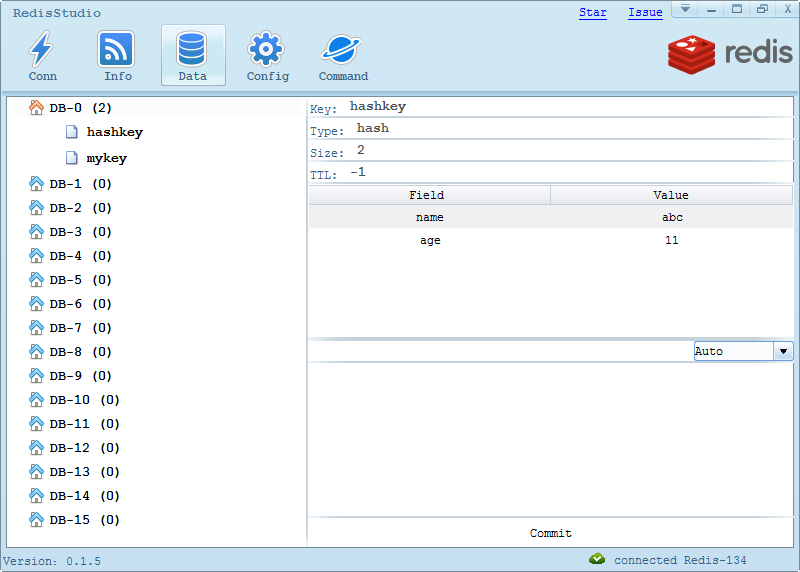Open the Star link
The height and width of the screenshot is (572, 800).
click(x=593, y=12)
